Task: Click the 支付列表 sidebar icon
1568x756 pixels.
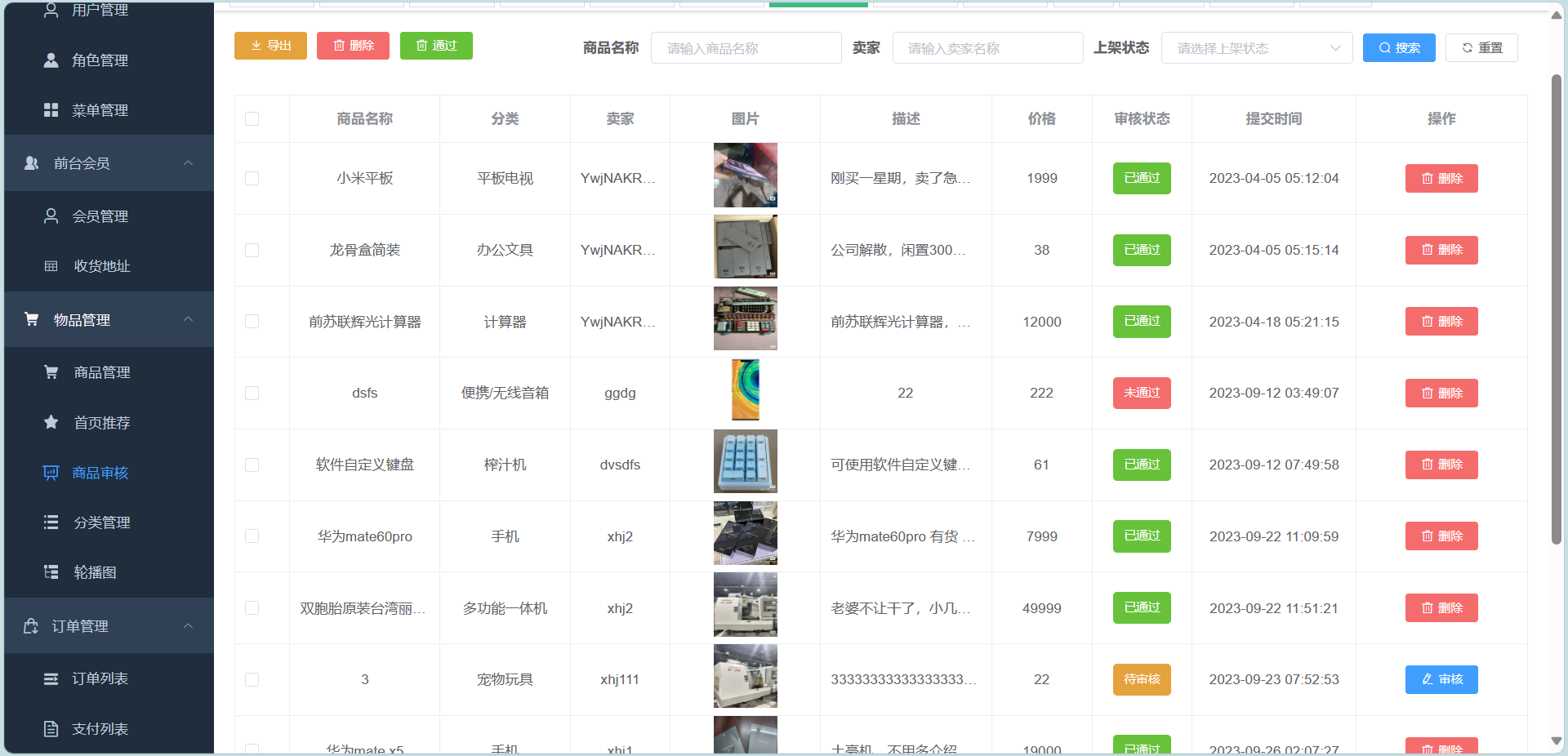Action: click(51, 728)
